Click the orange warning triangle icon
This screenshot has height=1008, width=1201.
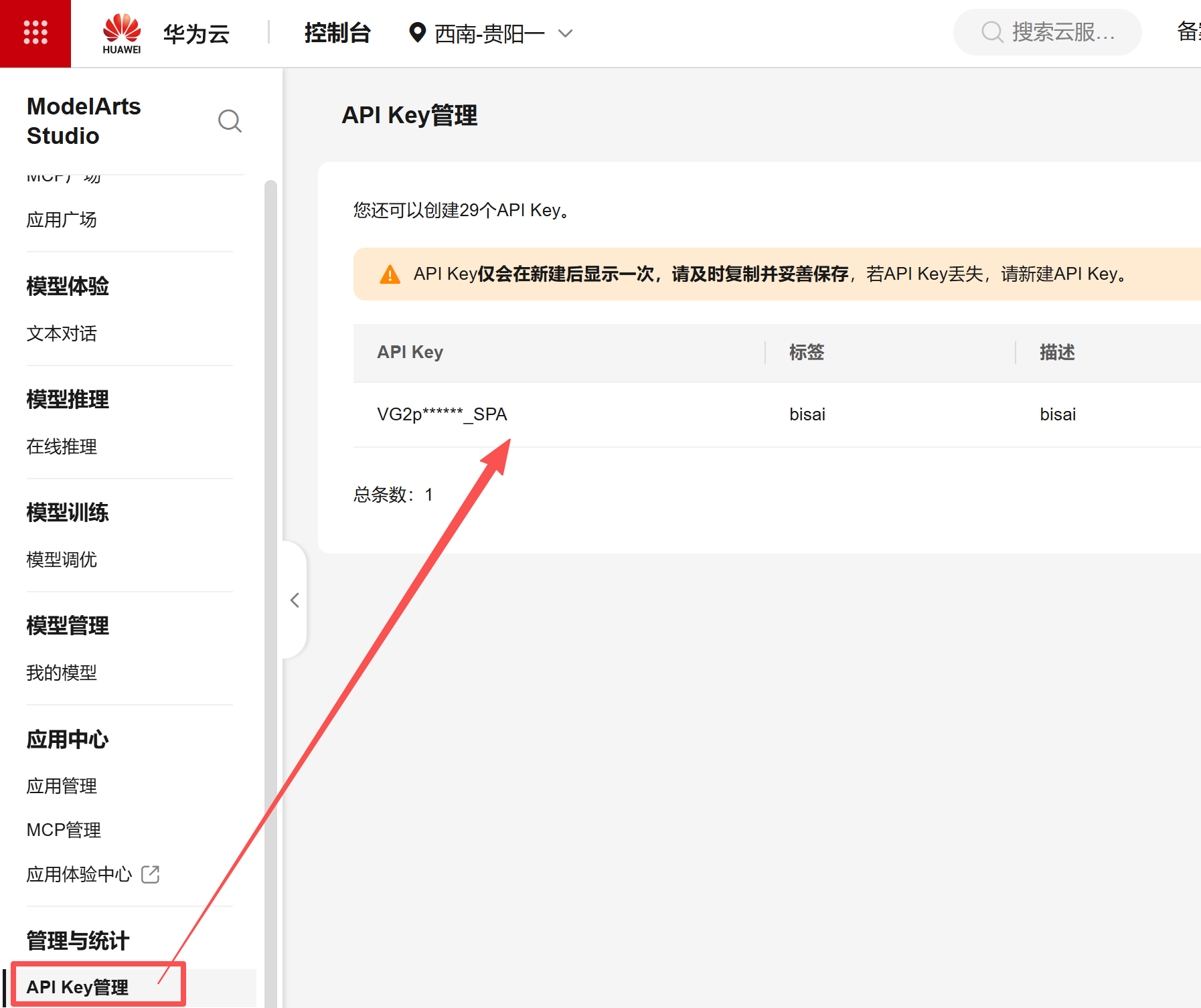point(390,274)
